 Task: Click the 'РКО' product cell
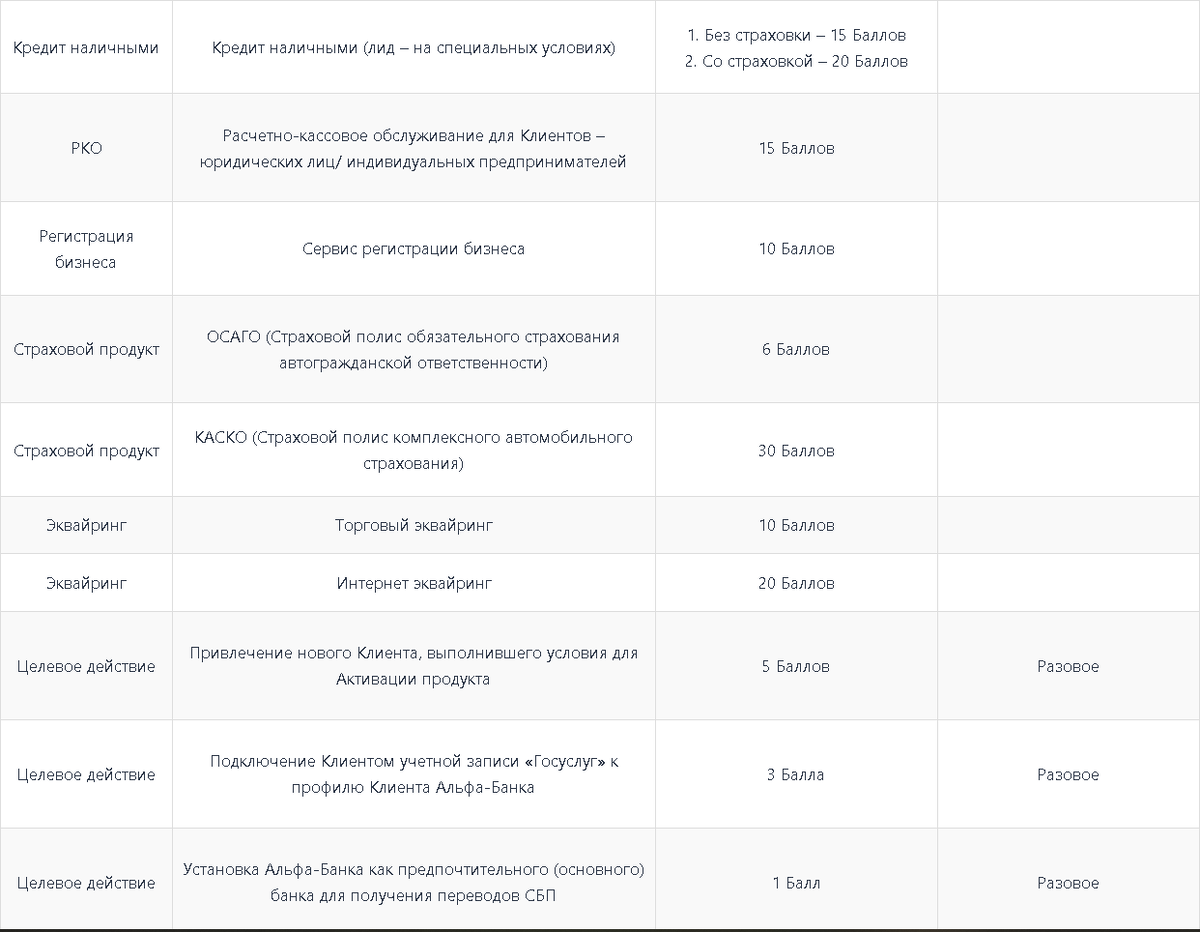(86, 148)
